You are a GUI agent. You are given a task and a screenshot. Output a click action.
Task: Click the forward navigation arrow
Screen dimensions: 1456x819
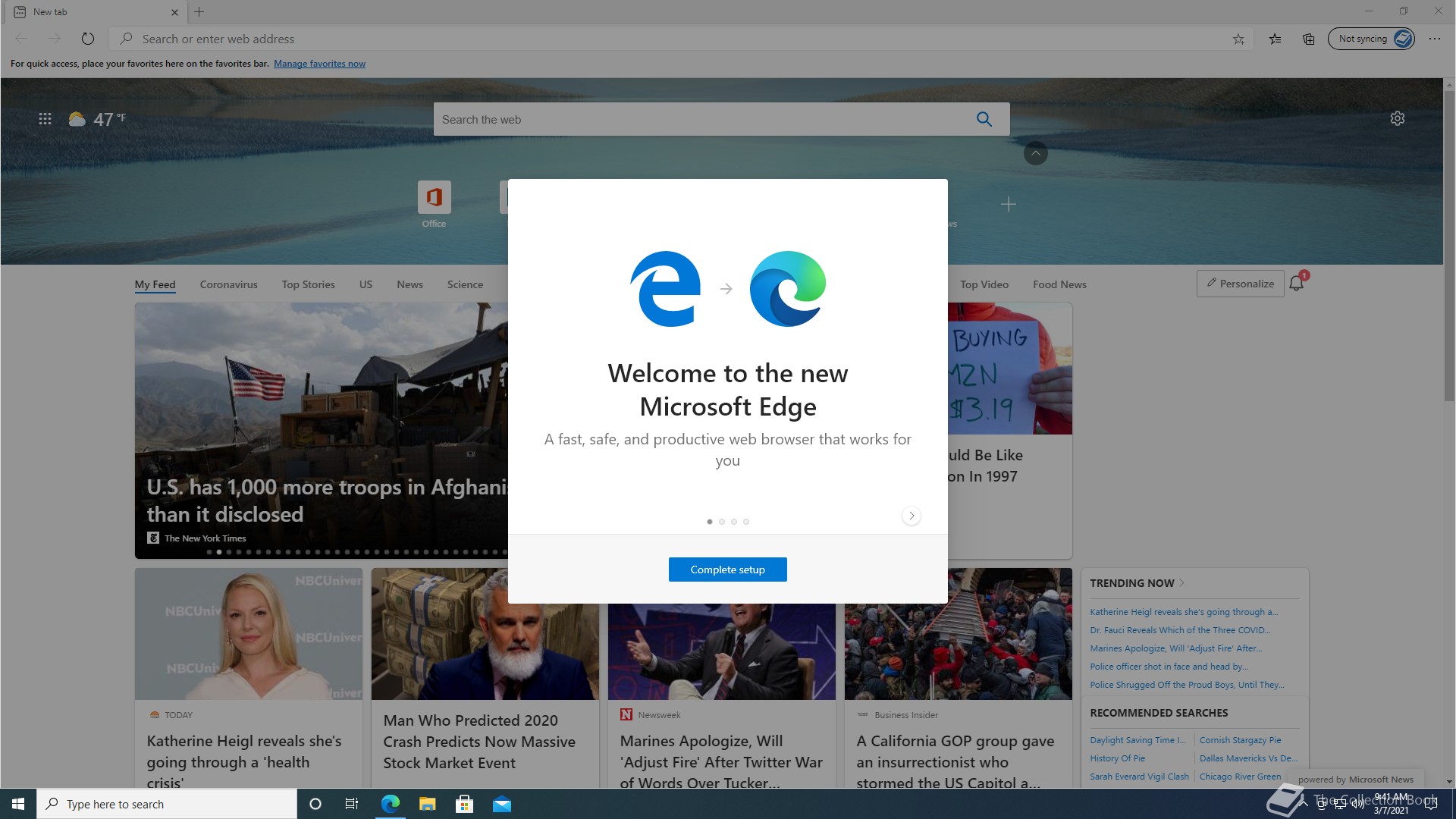[55, 39]
